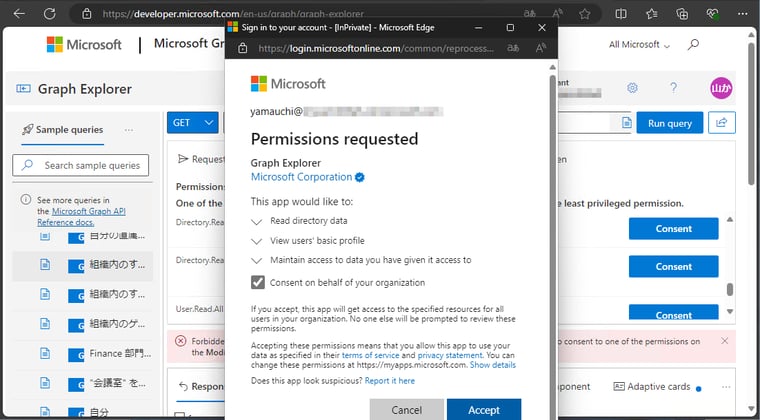Click the Search sample queries field
This screenshot has width=760, height=420.
point(80,166)
